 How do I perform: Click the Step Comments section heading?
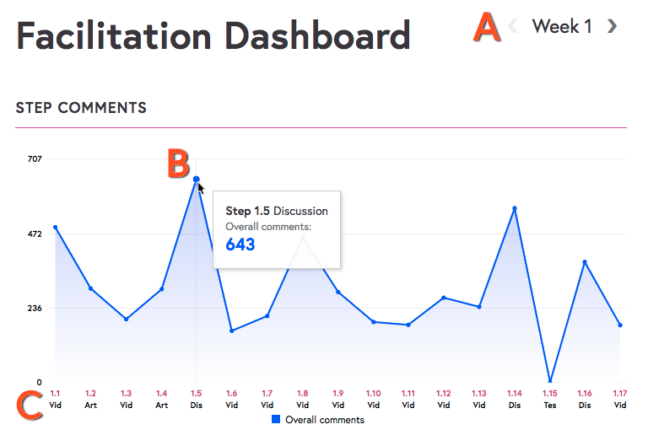81,107
